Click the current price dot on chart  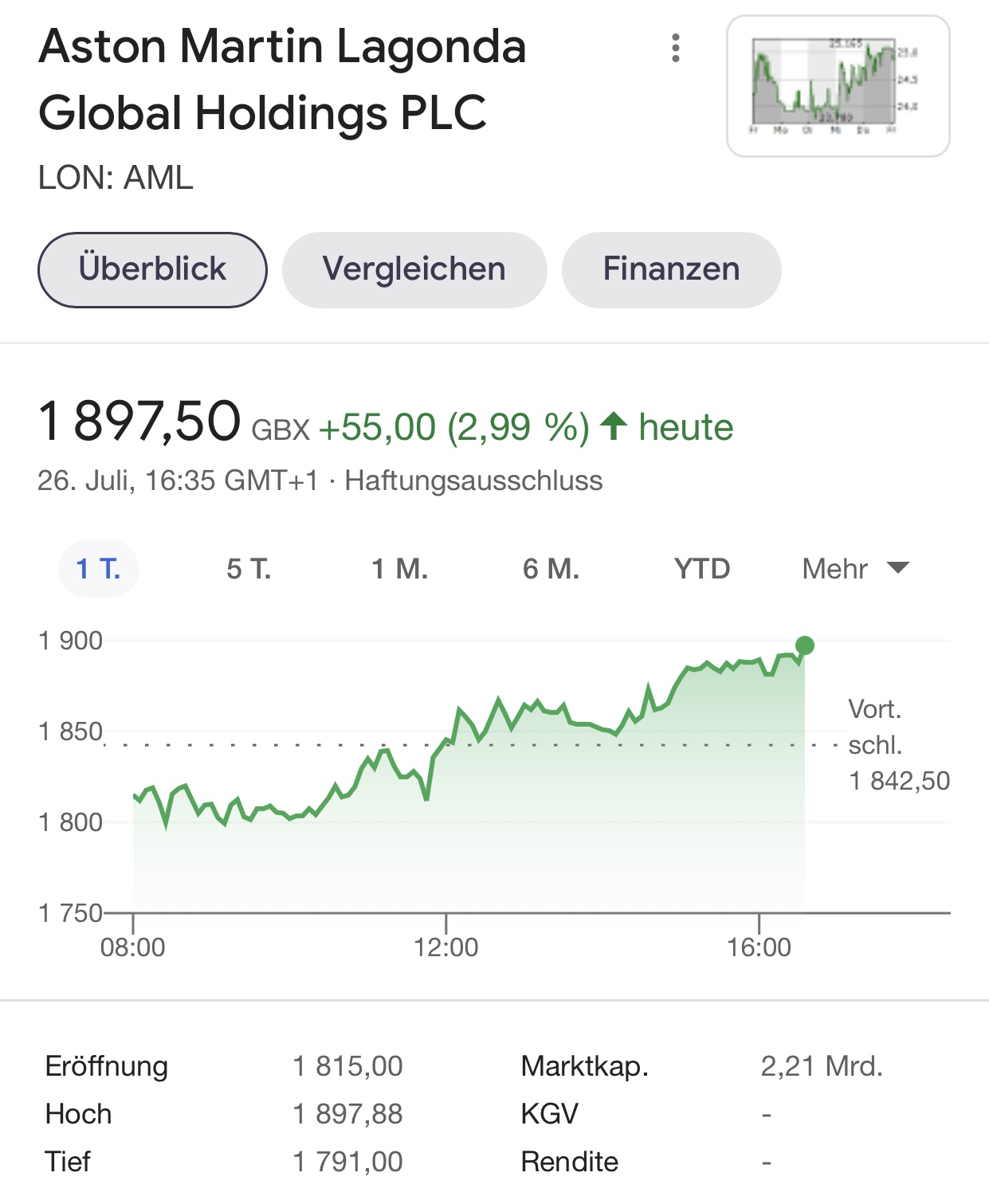(805, 645)
